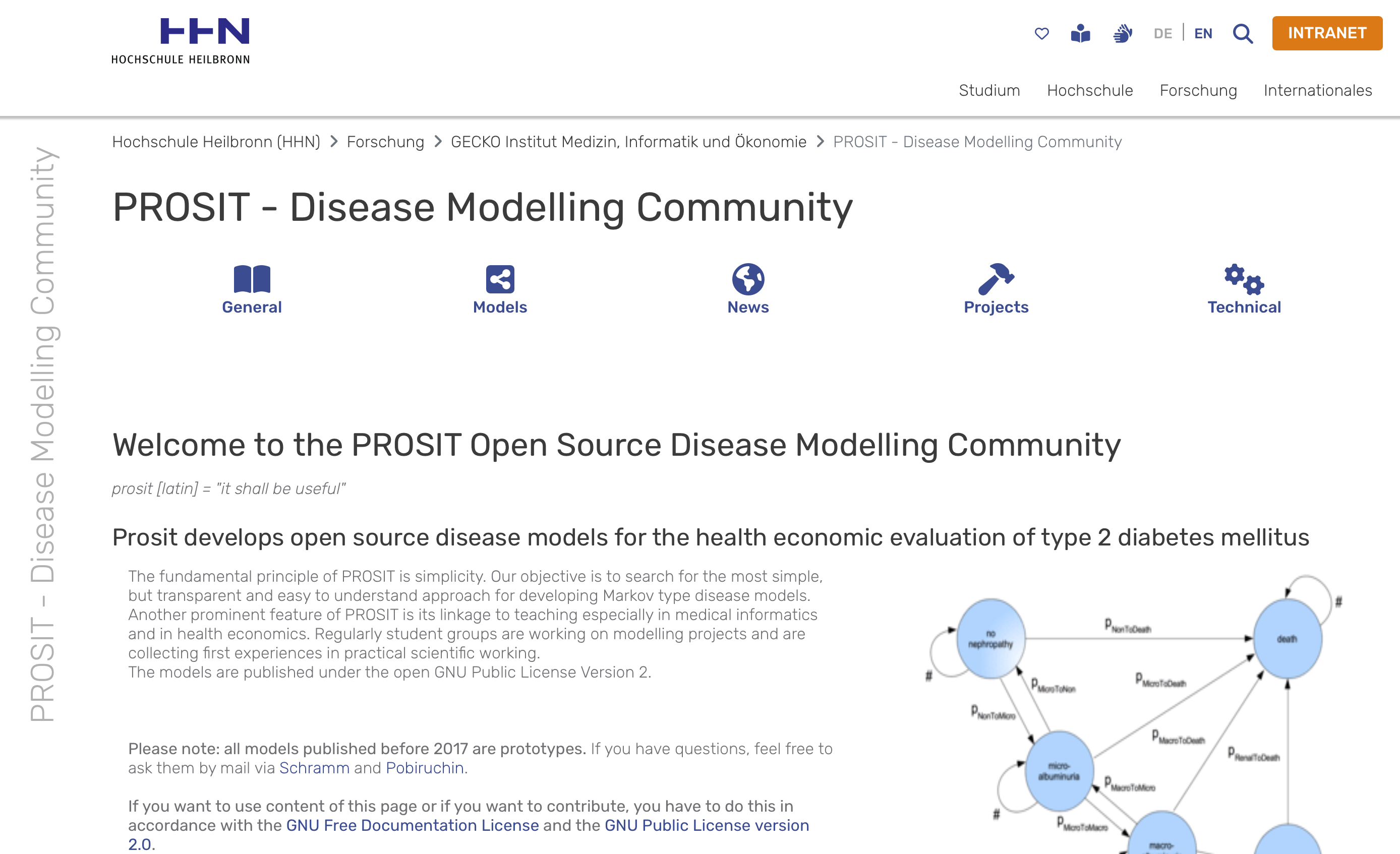Click the News globe icon
The height and width of the screenshot is (854, 1400).
[748, 279]
